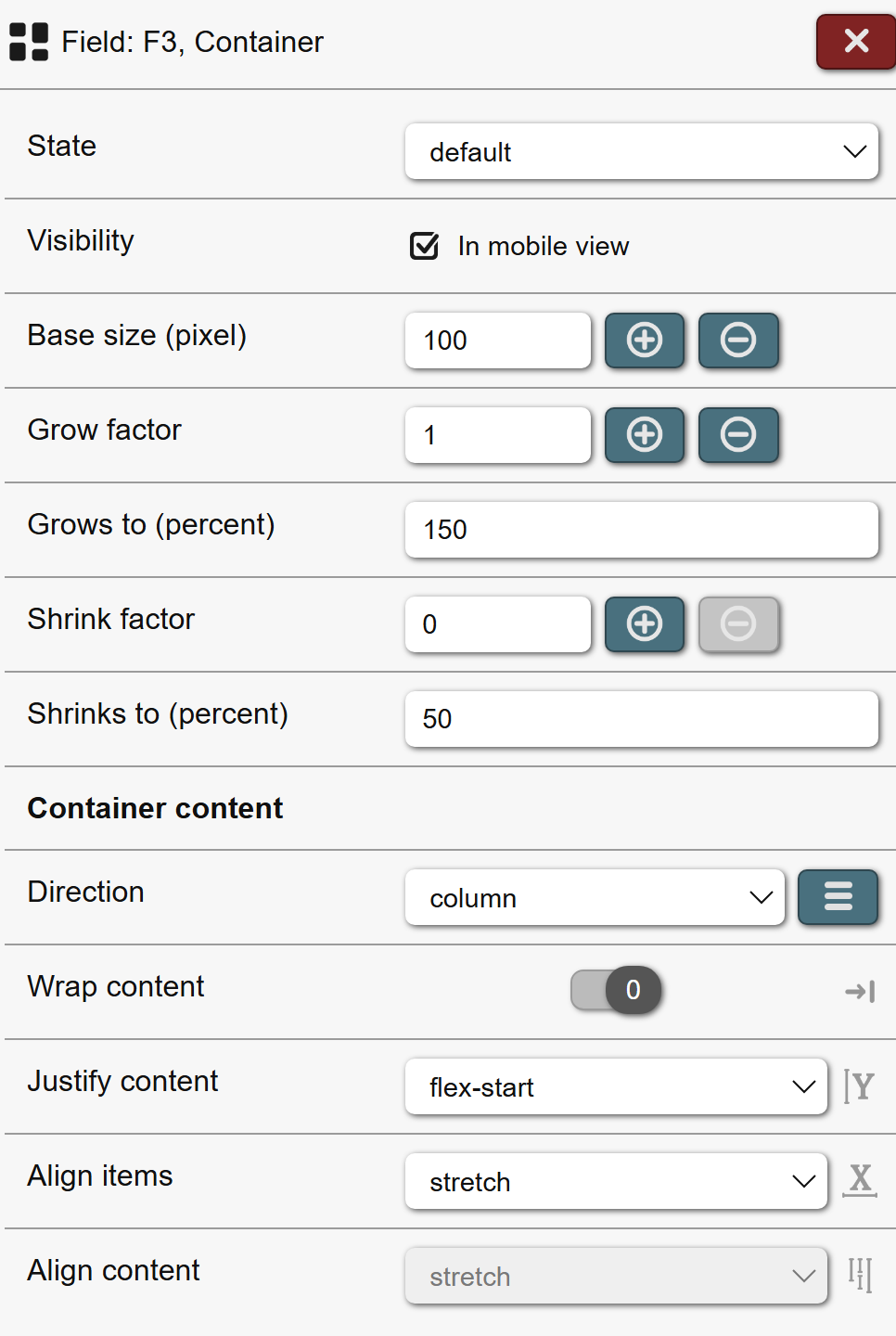This screenshot has width=896, height=1336.
Task: Click the Align items X-axis icon
Action: coord(860,1180)
